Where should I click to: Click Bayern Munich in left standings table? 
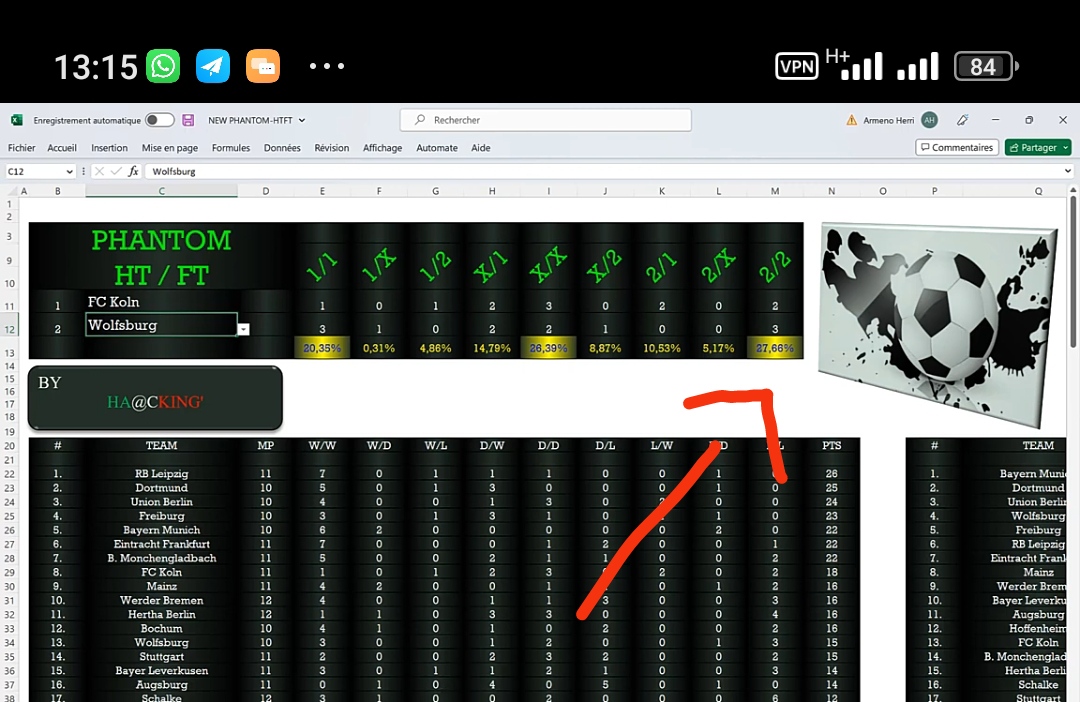click(161, 530)
